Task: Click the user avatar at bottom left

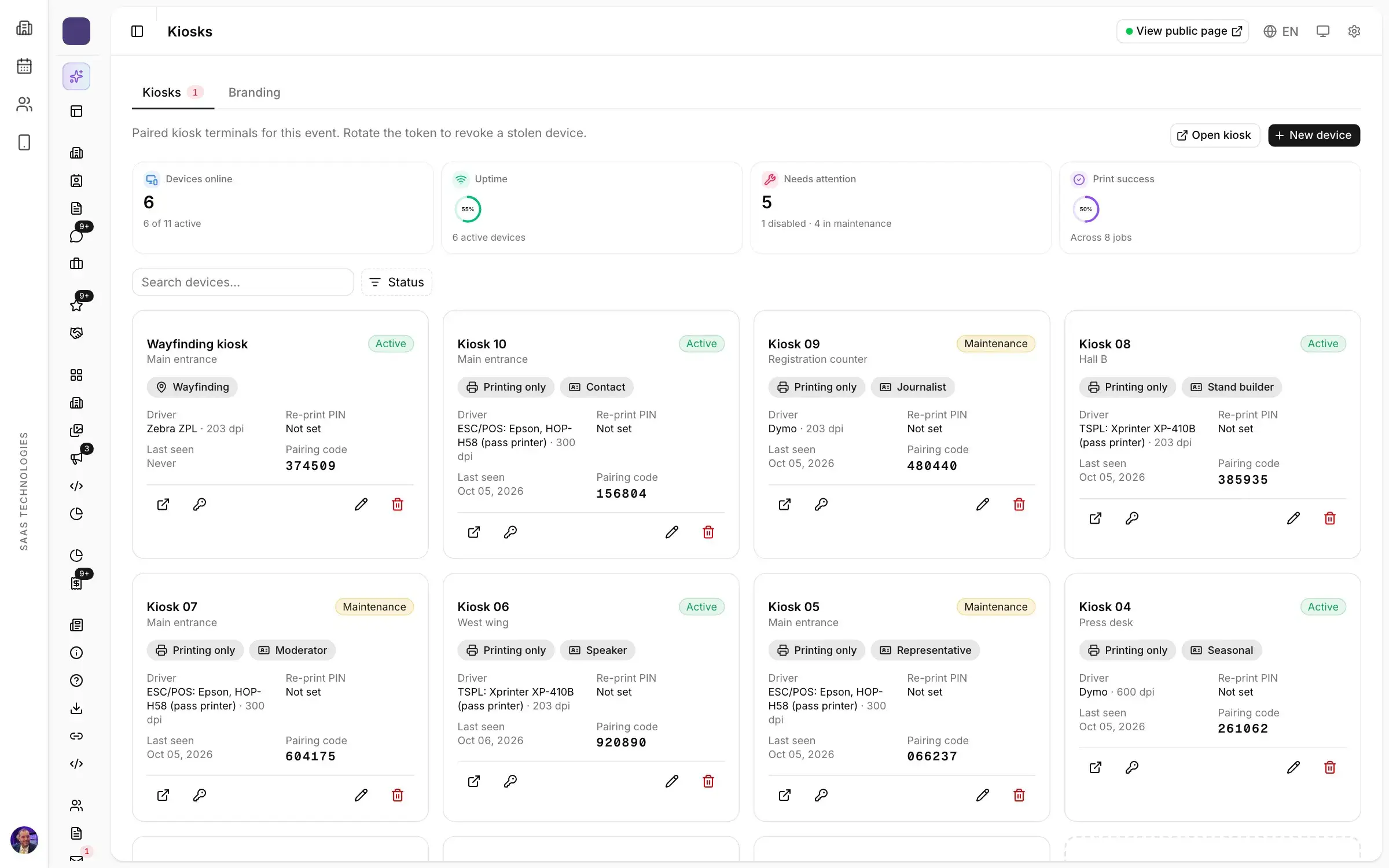Action: pos(24,840)
